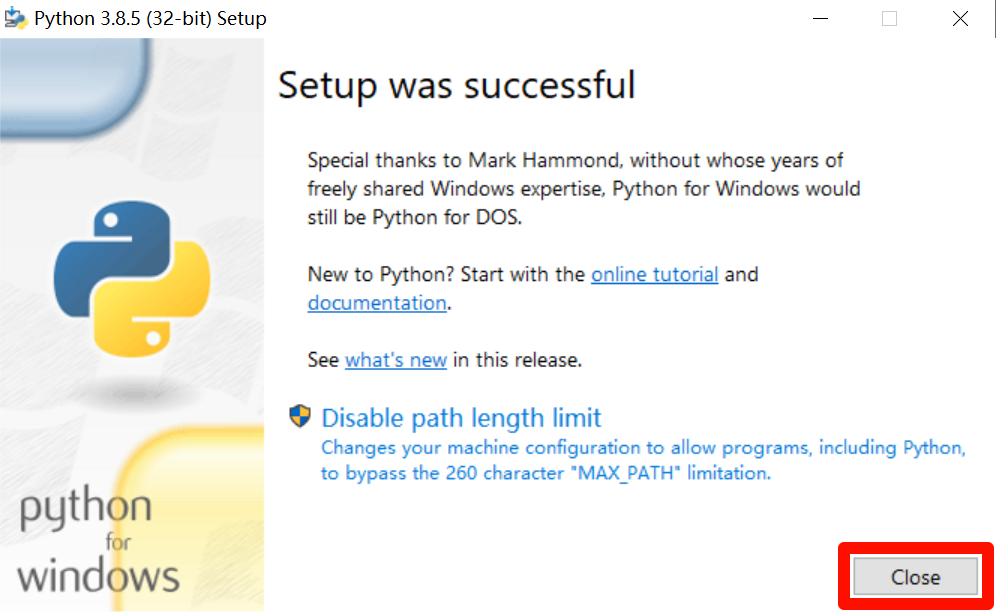Viewport: 996px width, 612px height.
Task: Click the 'Setup was successful' heading
Action: pos(456,87)
